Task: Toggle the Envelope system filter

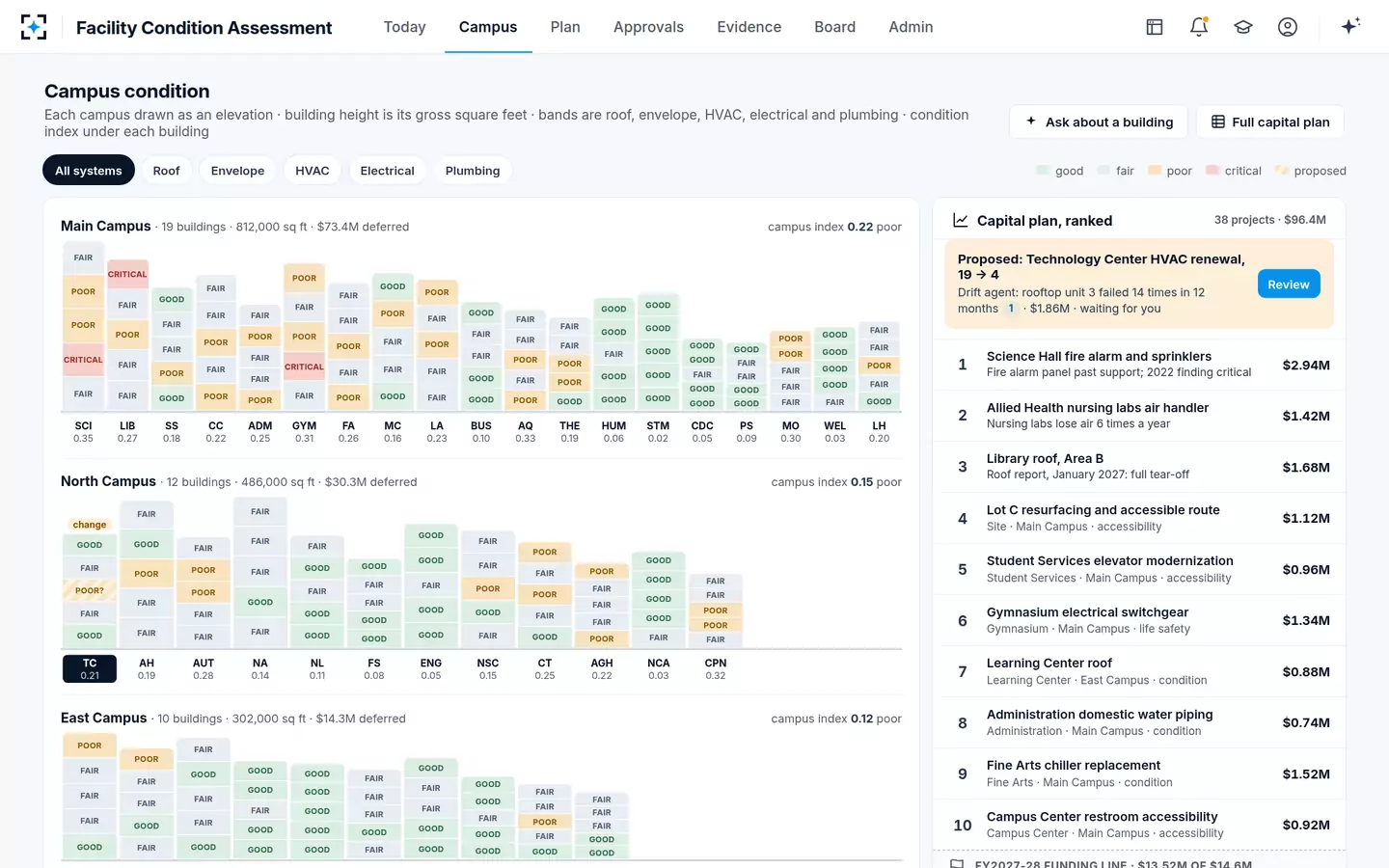Action: point(237,171)
